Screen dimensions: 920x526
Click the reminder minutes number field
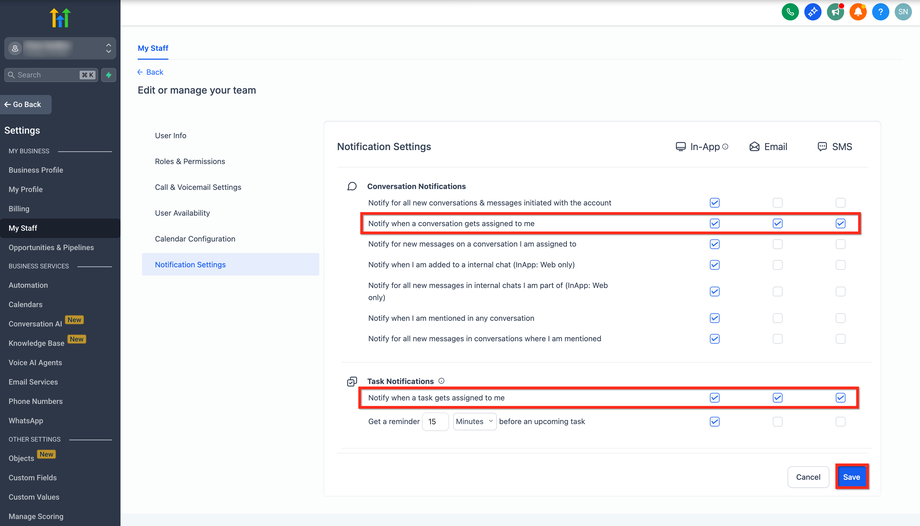(435, 422)
